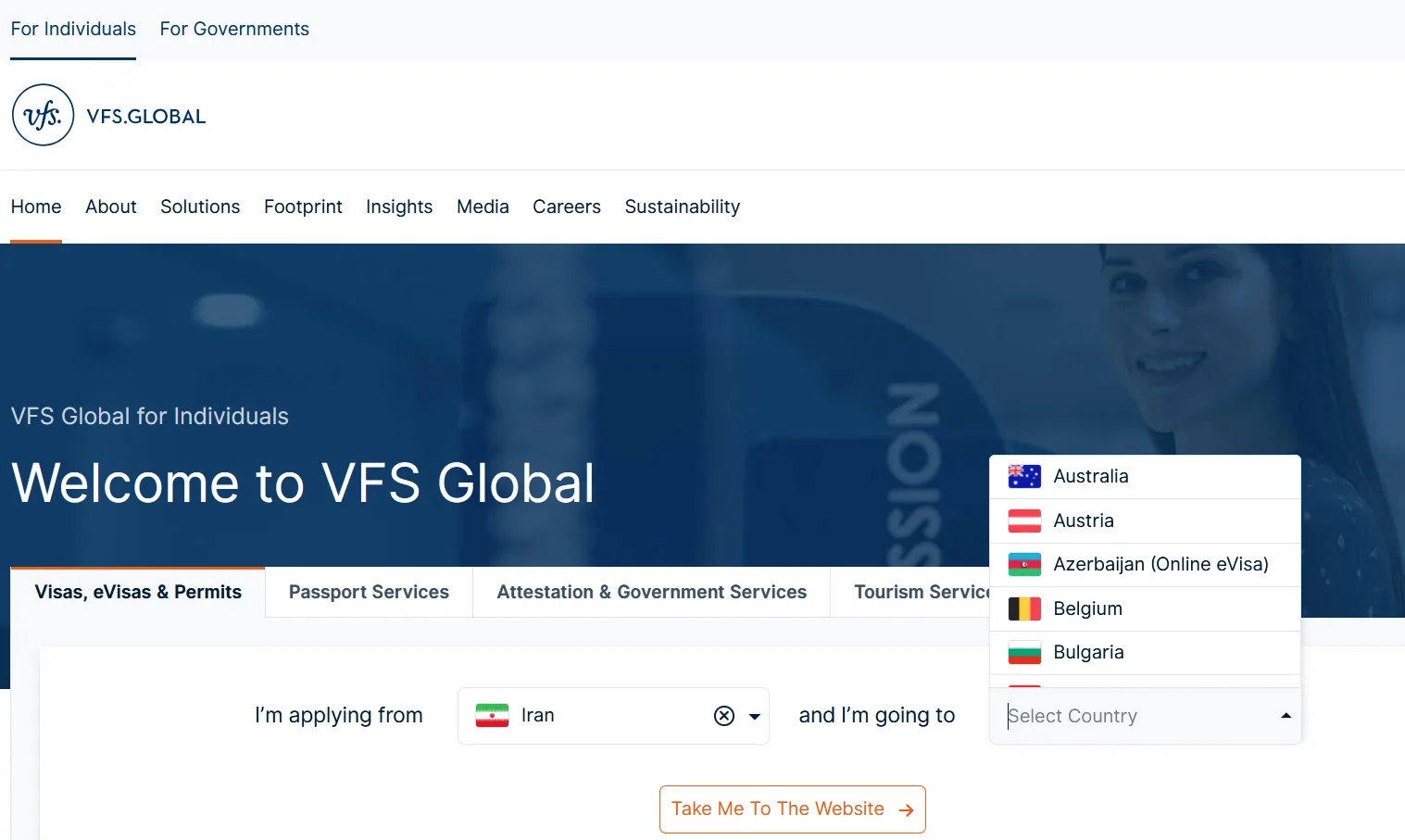Click the VFS.GLOBAL wordmark text
Screen dimensions: 1405x840
click(146, 117)
